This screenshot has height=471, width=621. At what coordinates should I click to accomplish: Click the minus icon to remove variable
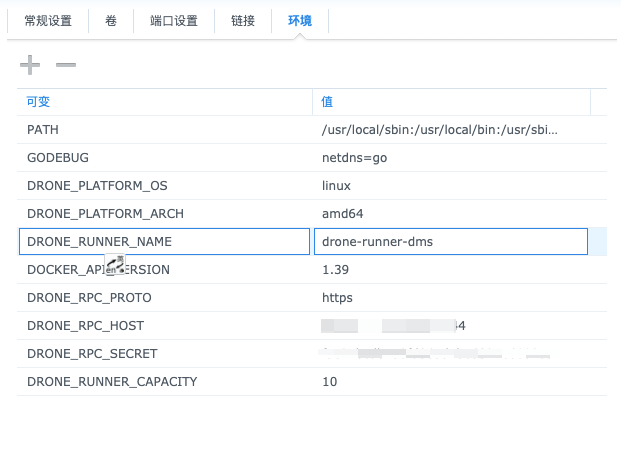tap(66, 65)
